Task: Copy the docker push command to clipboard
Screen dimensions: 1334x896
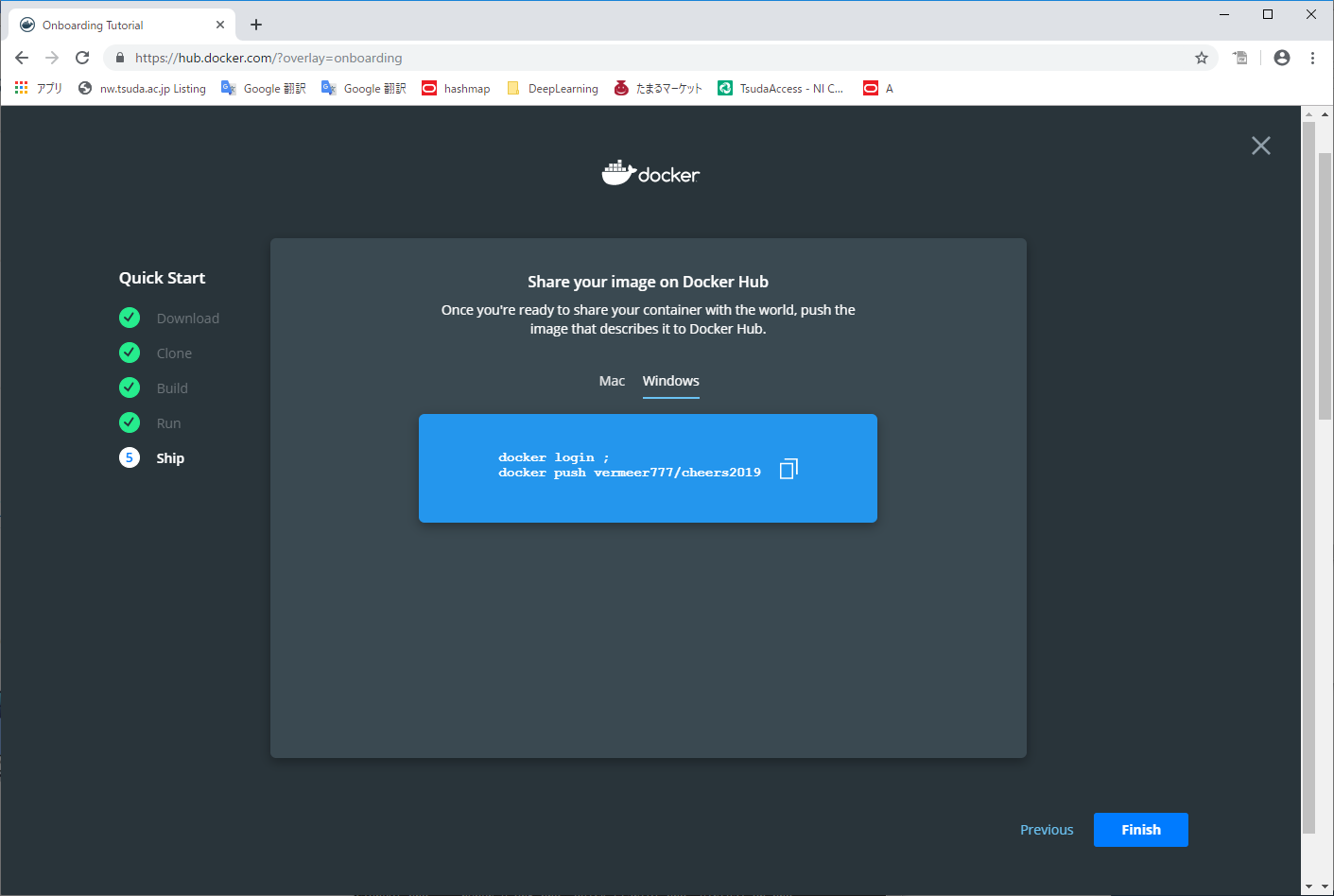Action: tap(788, 469)
